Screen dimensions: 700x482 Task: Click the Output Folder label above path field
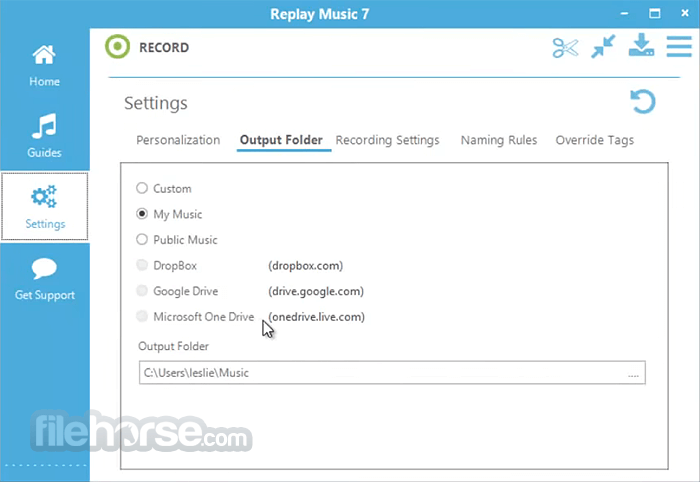(173, 346)
